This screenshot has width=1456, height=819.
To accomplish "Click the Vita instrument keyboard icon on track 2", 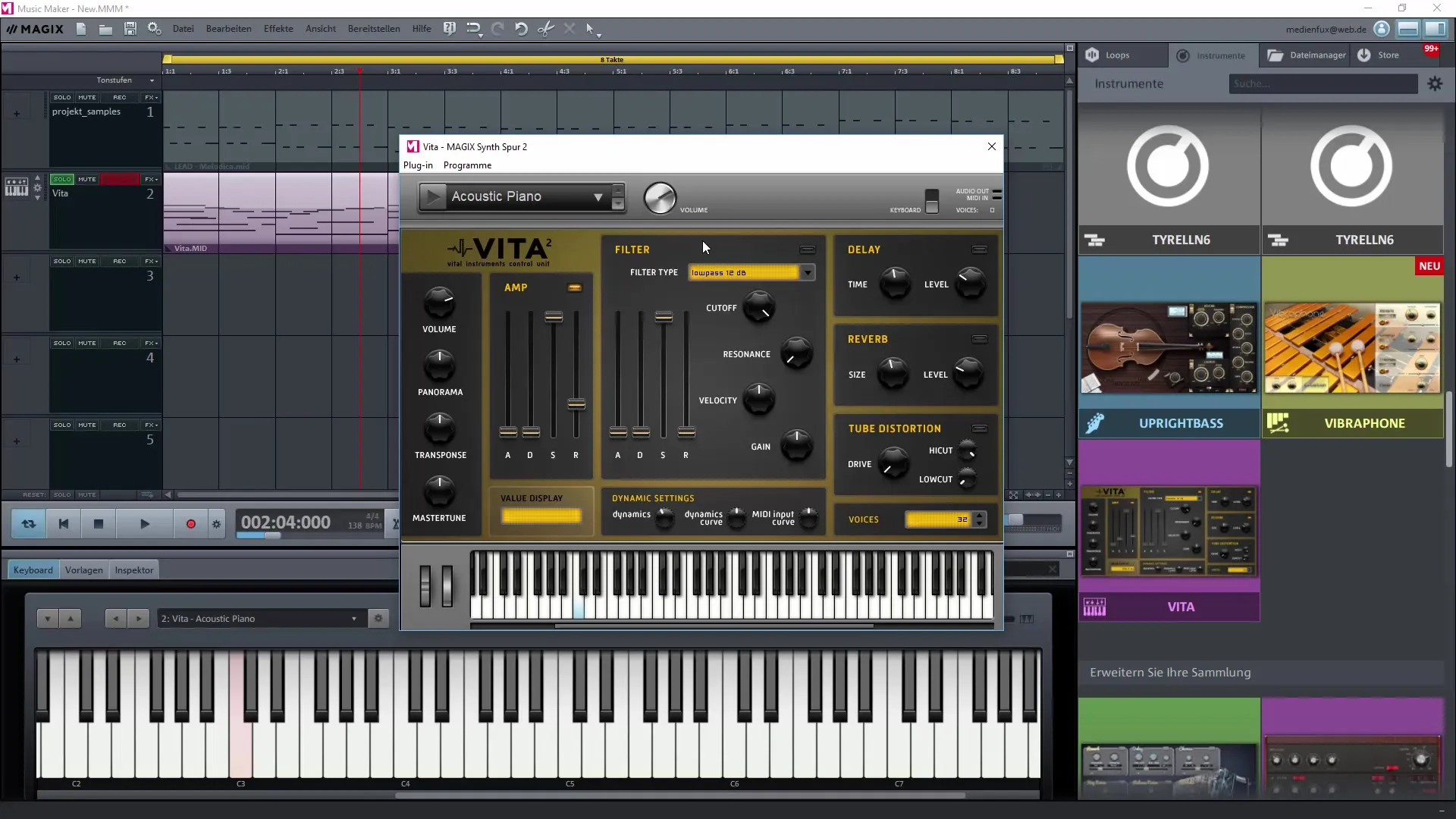I will [16, 187].
